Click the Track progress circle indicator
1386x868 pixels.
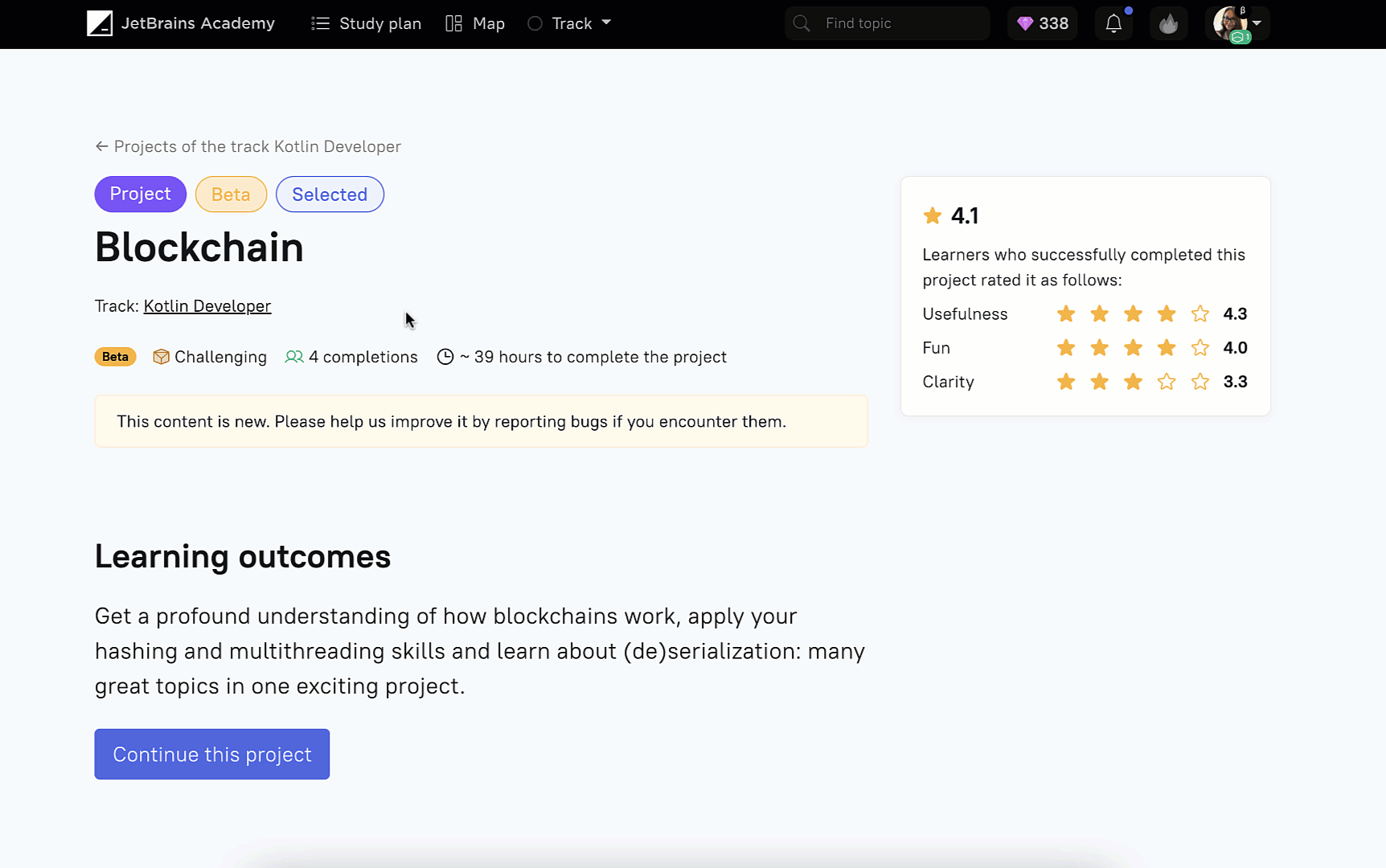pyautogui.click(x=534, y=23)
